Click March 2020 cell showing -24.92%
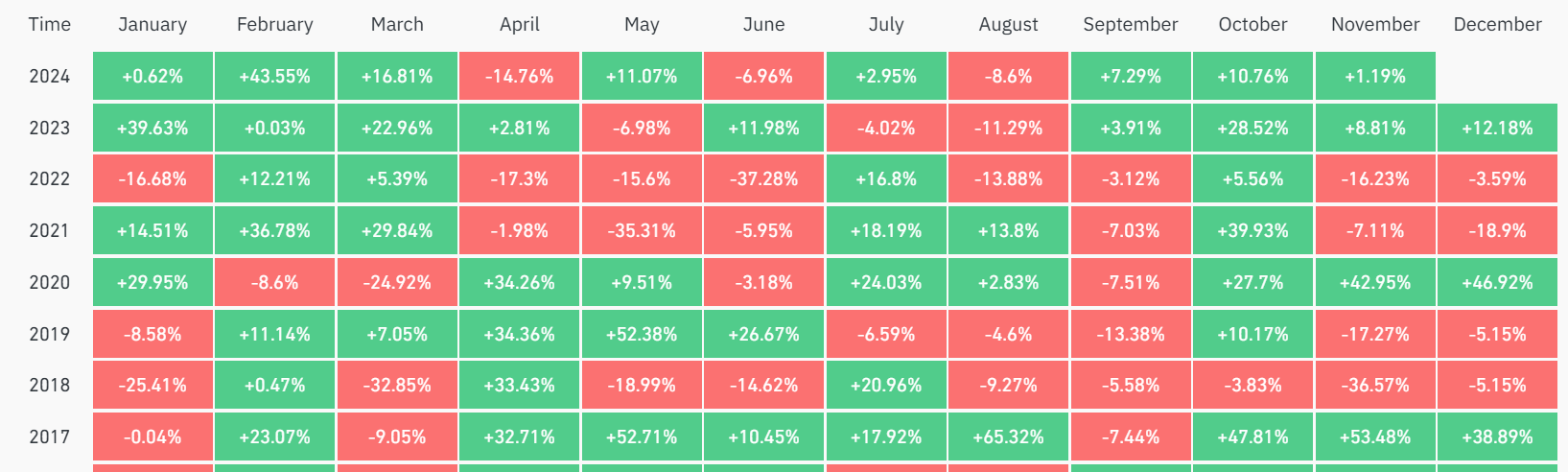This screenshot has height=472, width=1568. coord(397,283)
